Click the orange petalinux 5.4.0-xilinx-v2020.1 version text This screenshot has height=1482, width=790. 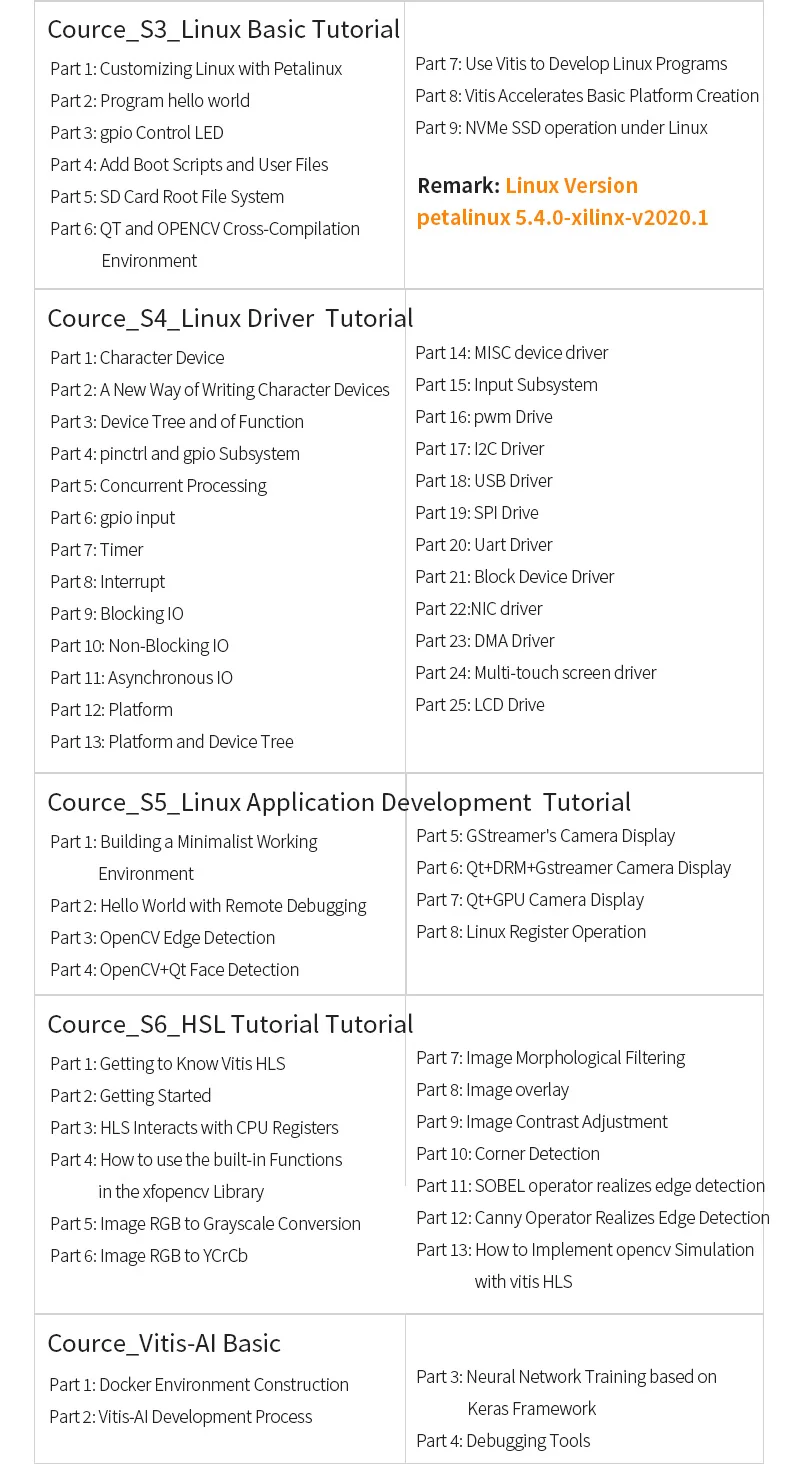(563, 217)
